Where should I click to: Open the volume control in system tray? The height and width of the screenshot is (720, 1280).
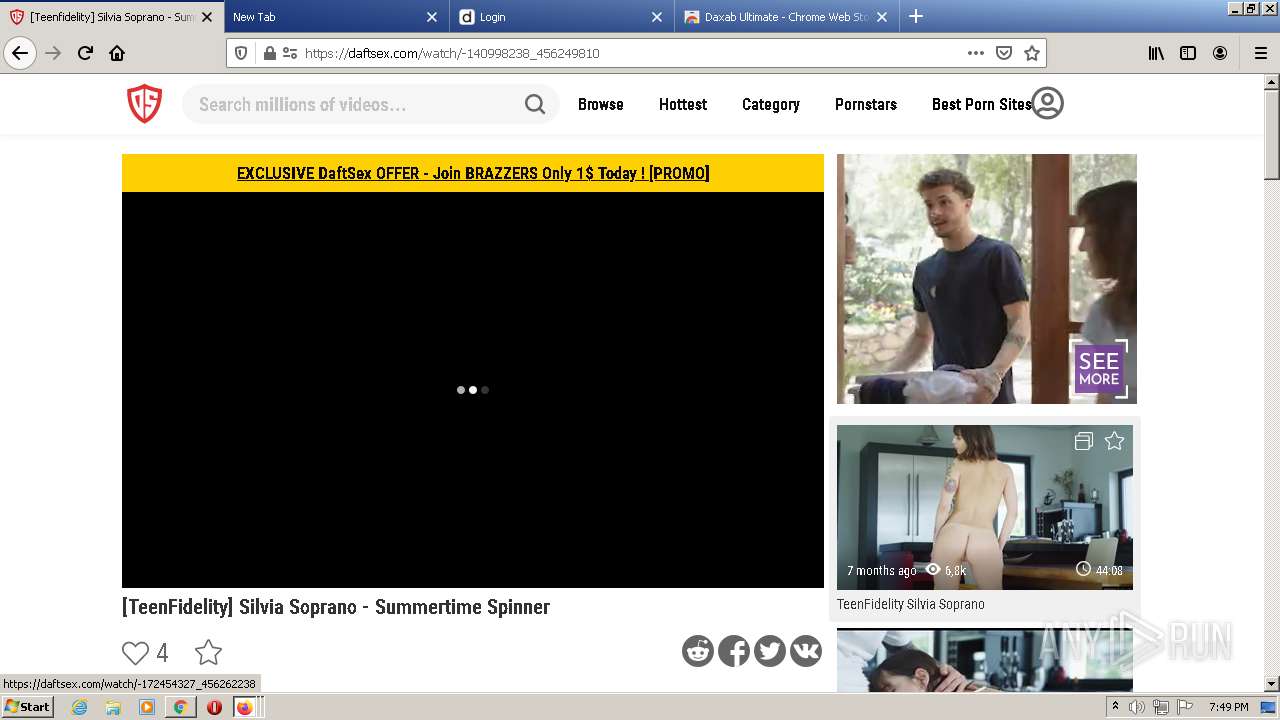[1137, 707]
